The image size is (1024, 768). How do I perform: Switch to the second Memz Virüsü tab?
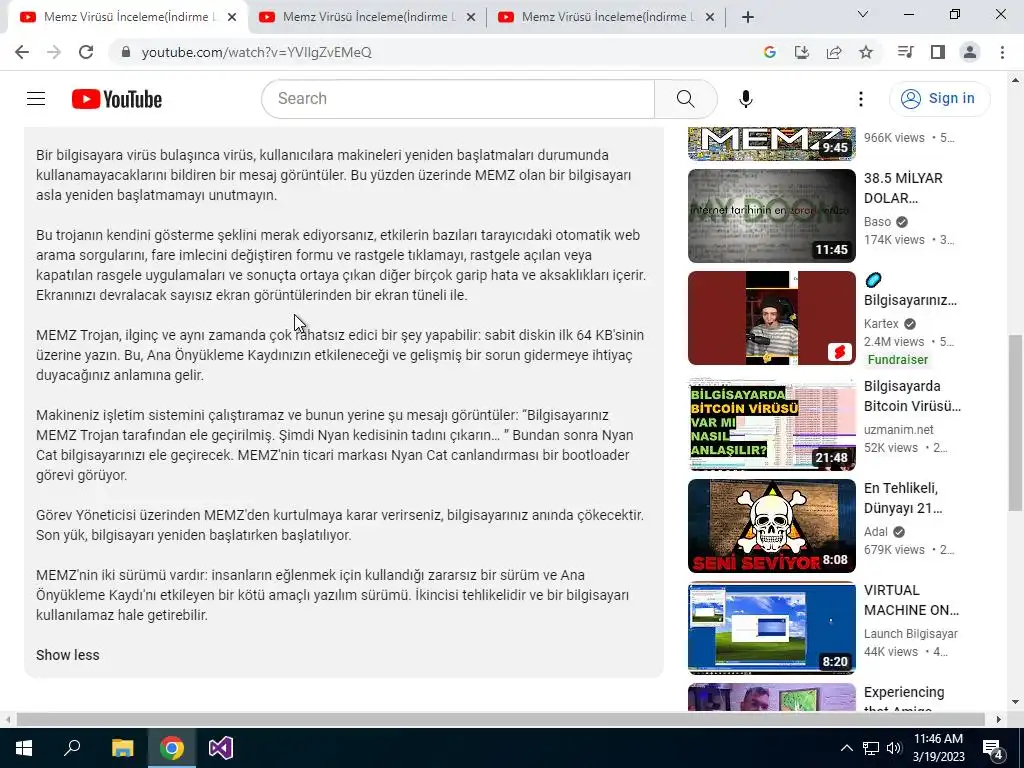(x=366, y=17)
